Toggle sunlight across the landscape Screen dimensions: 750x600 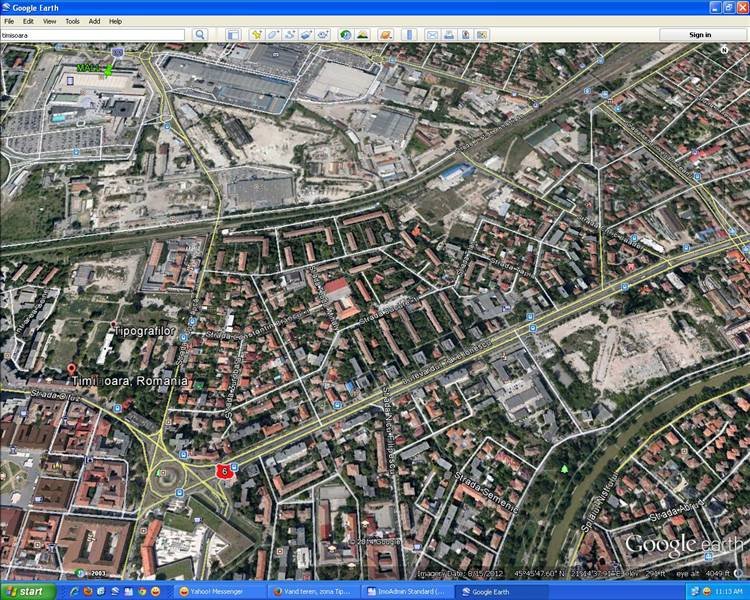(362, 34)
